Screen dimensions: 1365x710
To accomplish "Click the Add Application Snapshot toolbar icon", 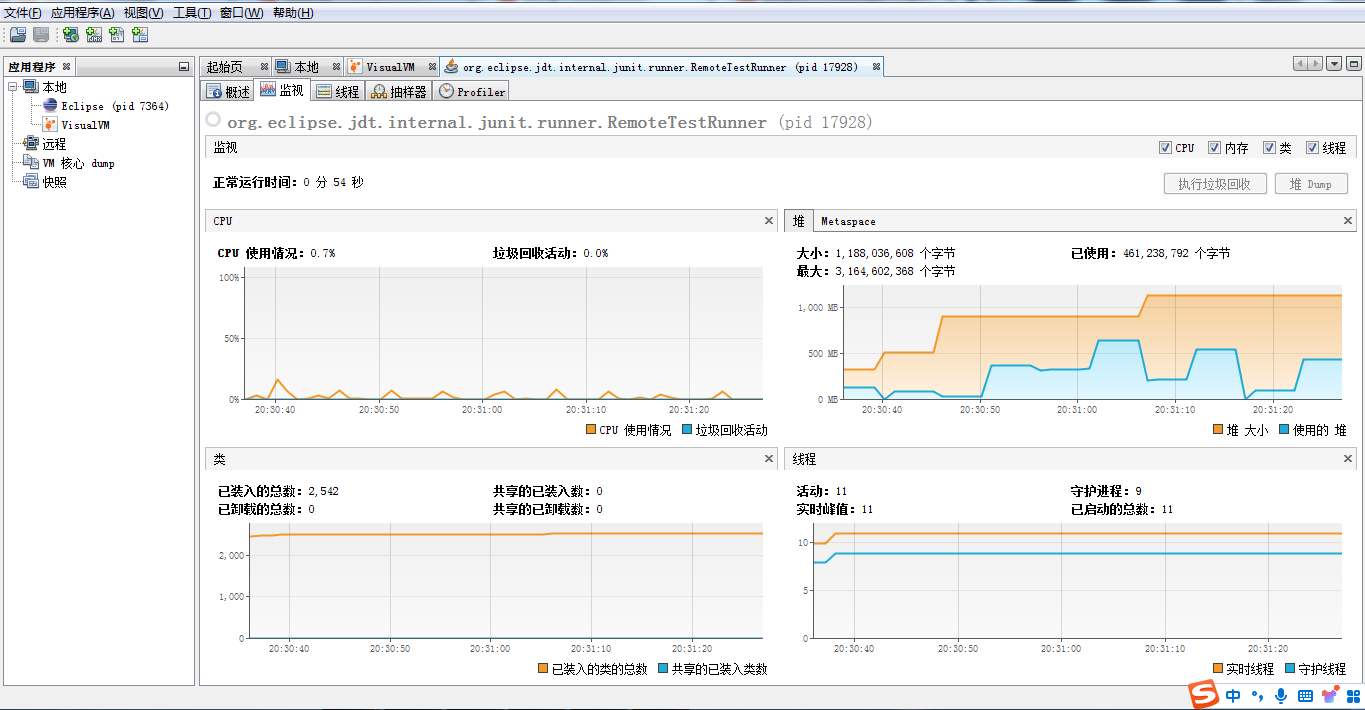I will click(x=140, y=35).
